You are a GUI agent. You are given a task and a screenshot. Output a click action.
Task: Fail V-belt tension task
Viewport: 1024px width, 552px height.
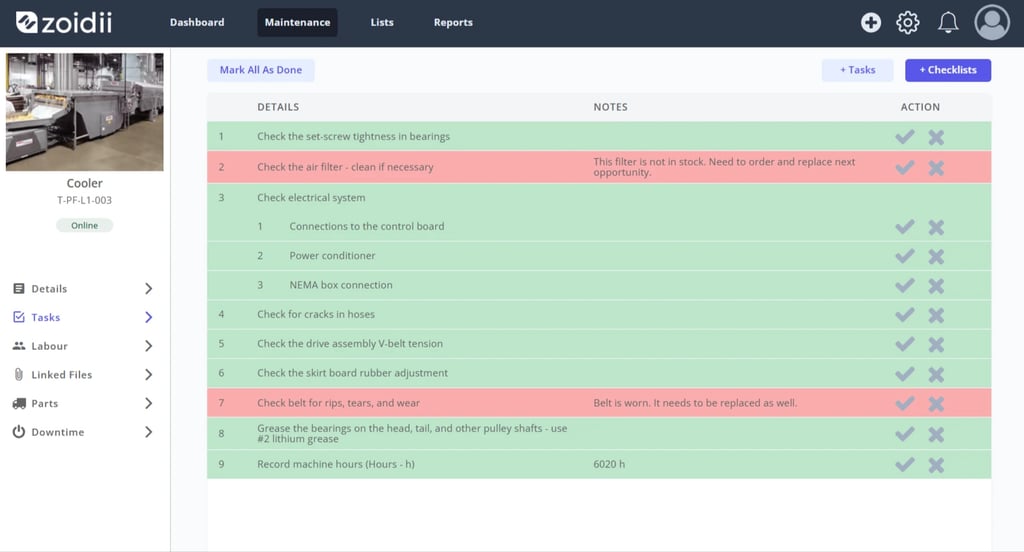tap(936, 345)
